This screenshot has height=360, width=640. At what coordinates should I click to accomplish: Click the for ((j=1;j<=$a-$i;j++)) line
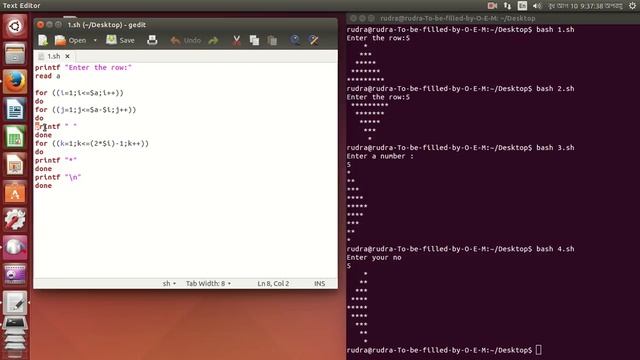pos(86,109)
